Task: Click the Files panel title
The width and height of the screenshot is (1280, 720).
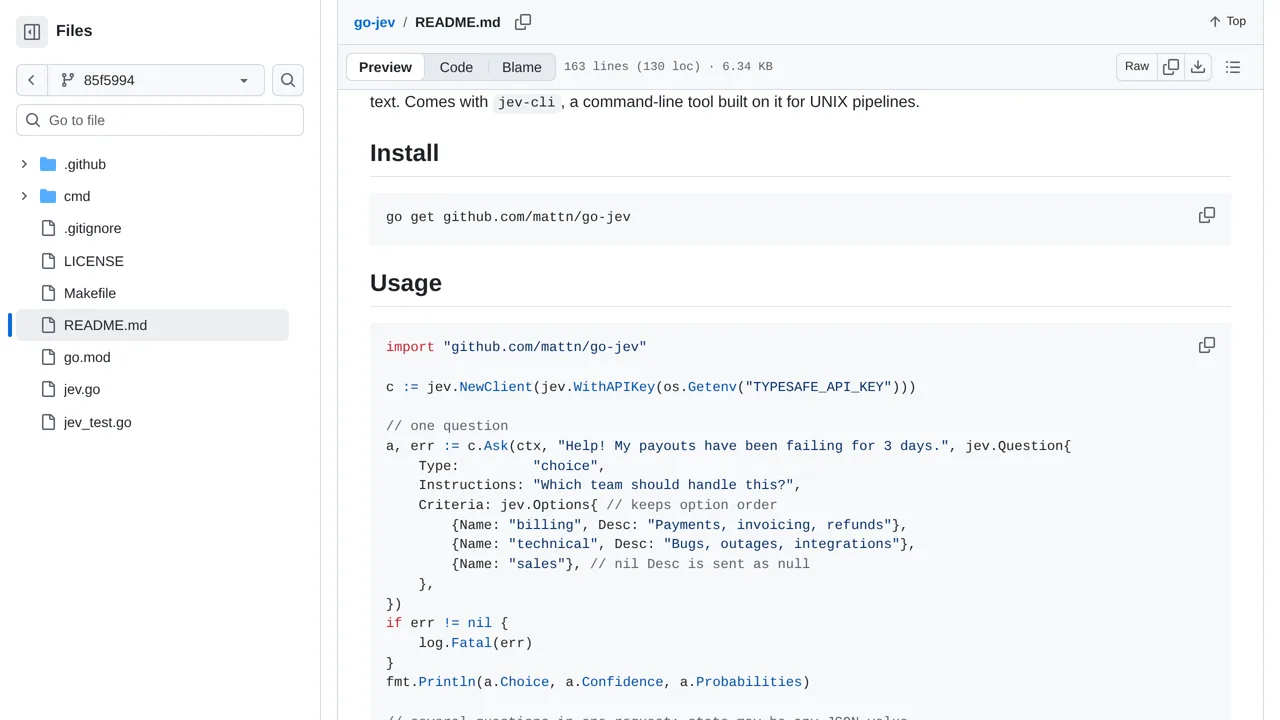Action: pos(74,31)
